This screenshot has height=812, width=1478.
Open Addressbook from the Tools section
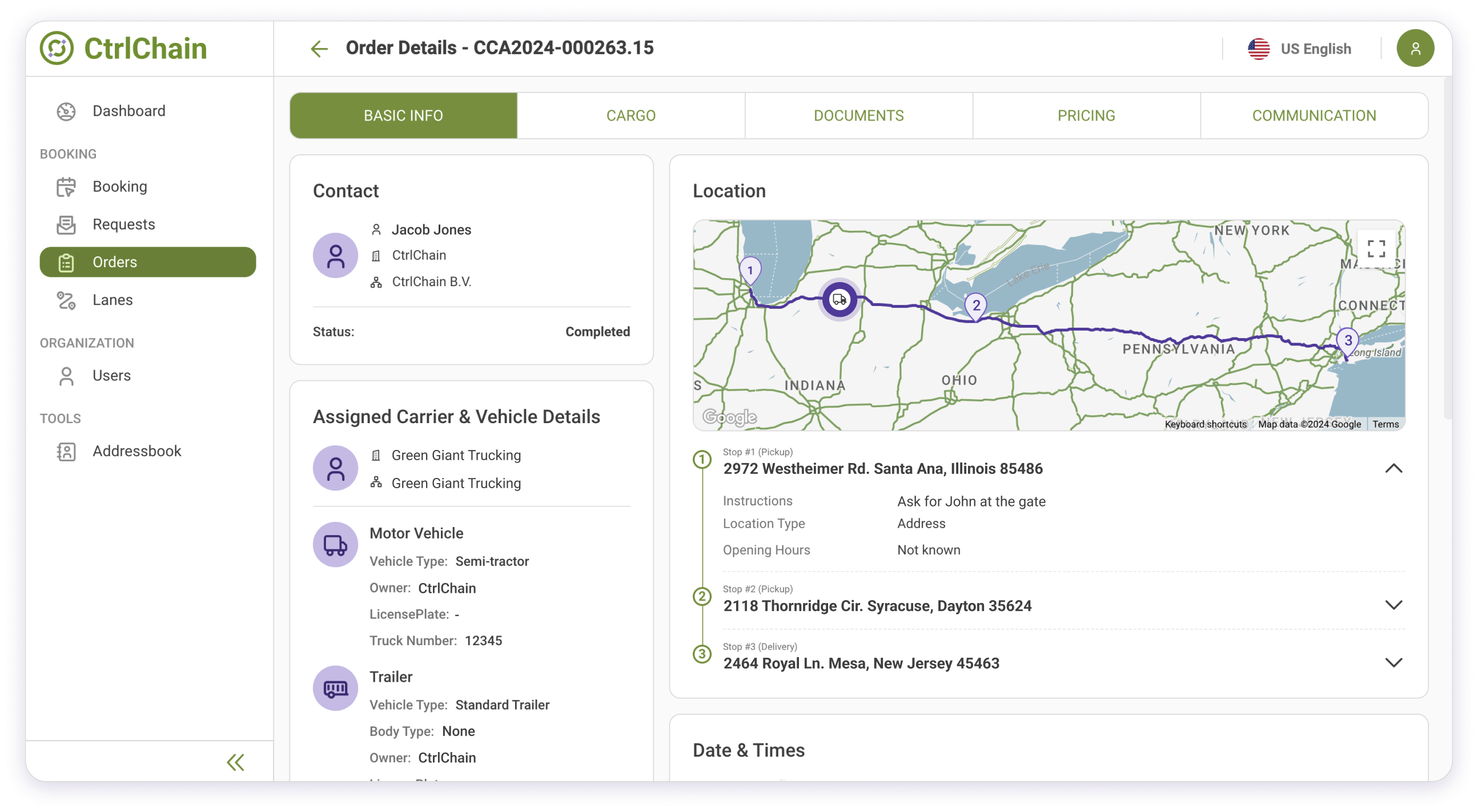click(136, 451)
